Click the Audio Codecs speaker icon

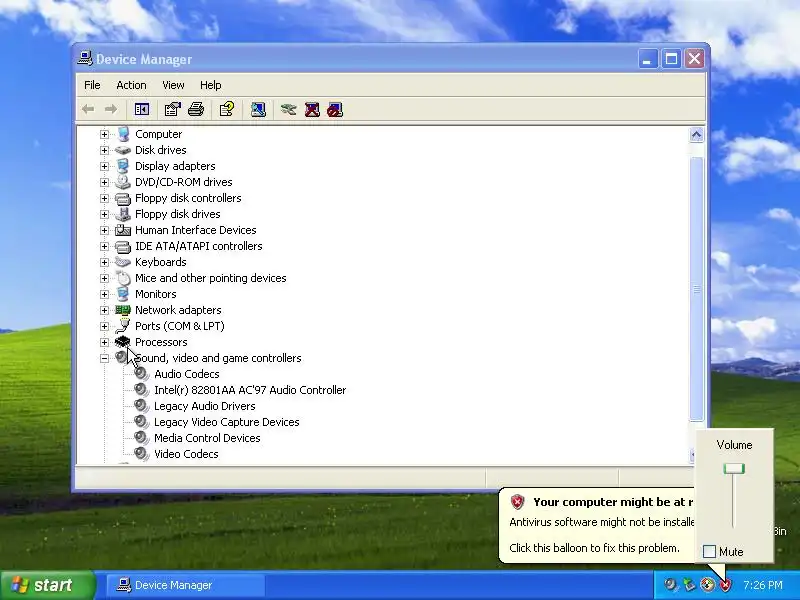tap(141, 373)
